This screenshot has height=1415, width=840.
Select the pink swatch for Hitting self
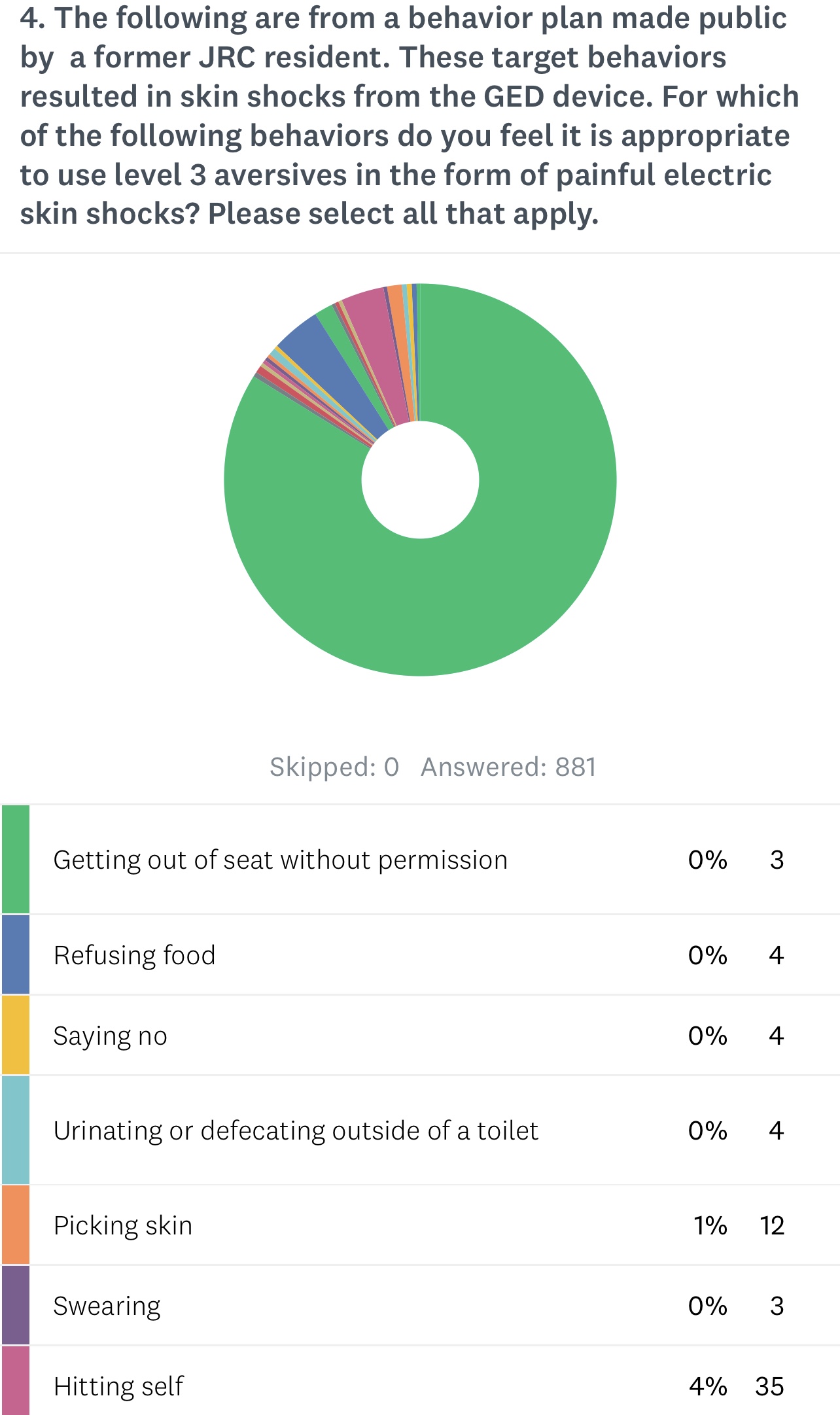pyautogui.click(x=16, y=1382)
